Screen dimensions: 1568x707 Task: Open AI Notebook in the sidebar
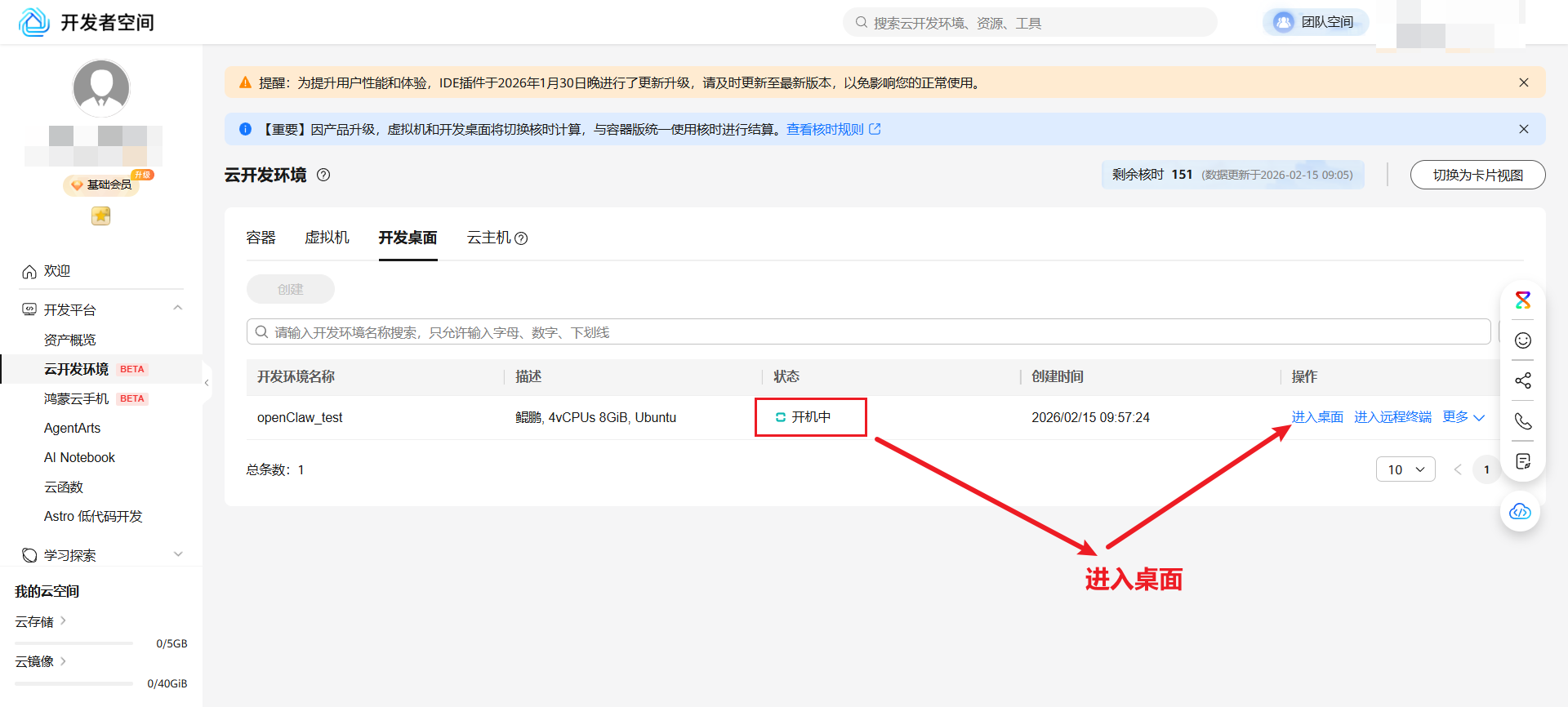pyautogui.click(x=79, y=457)
